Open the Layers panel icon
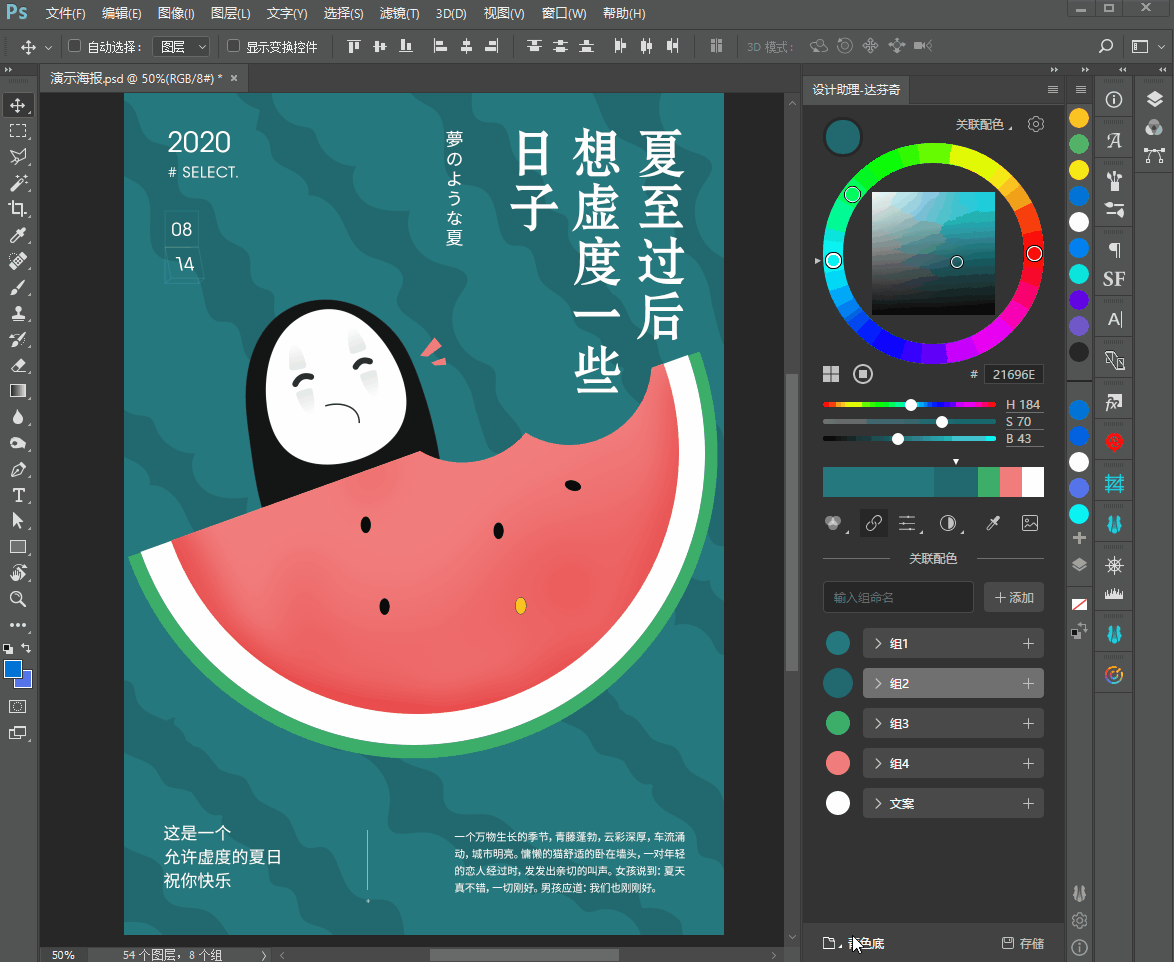Screen dimensions: 1174x962 pyautogui.click(x=1154, y=100)
